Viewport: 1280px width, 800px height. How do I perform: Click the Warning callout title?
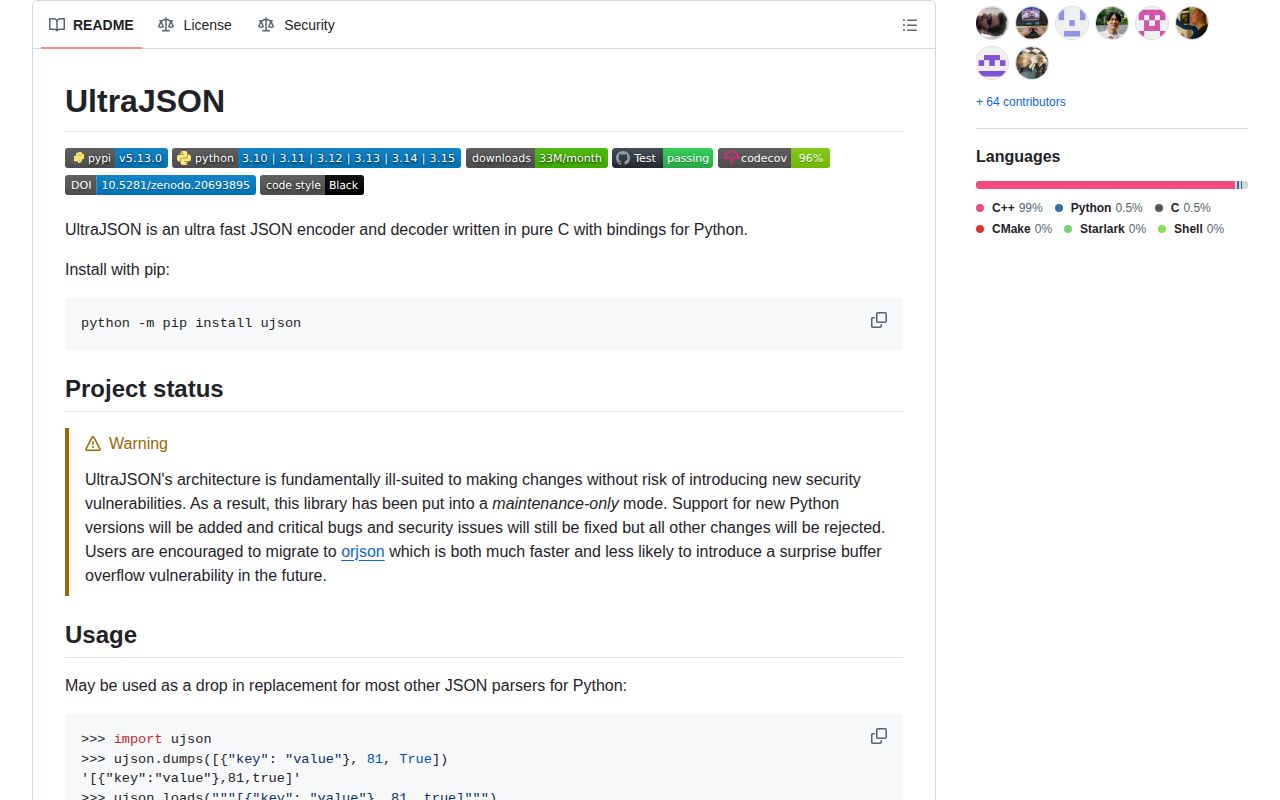[x=126, y=443]
